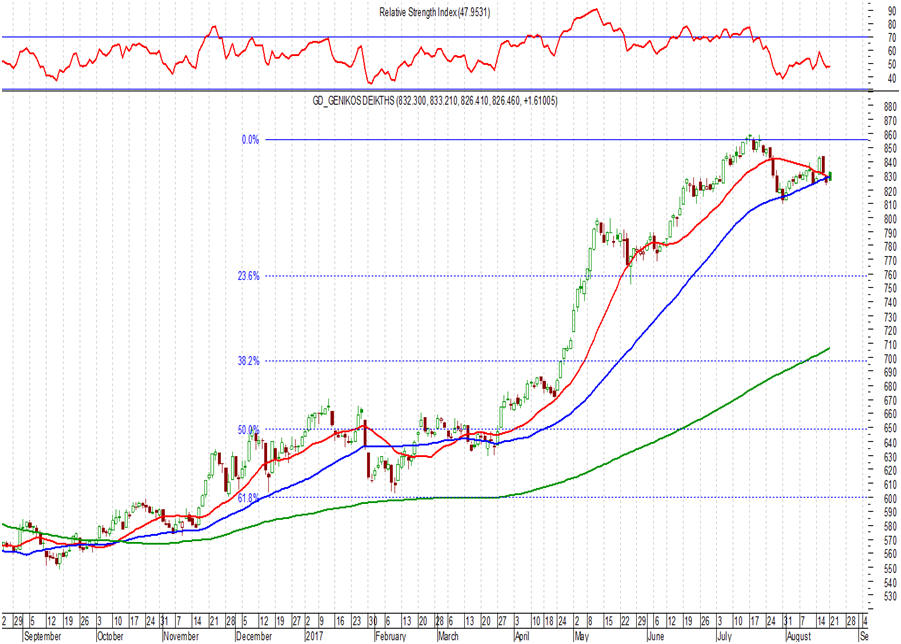Select the GD_GENIKOS DEIKTHS chart title

(435, 101)
